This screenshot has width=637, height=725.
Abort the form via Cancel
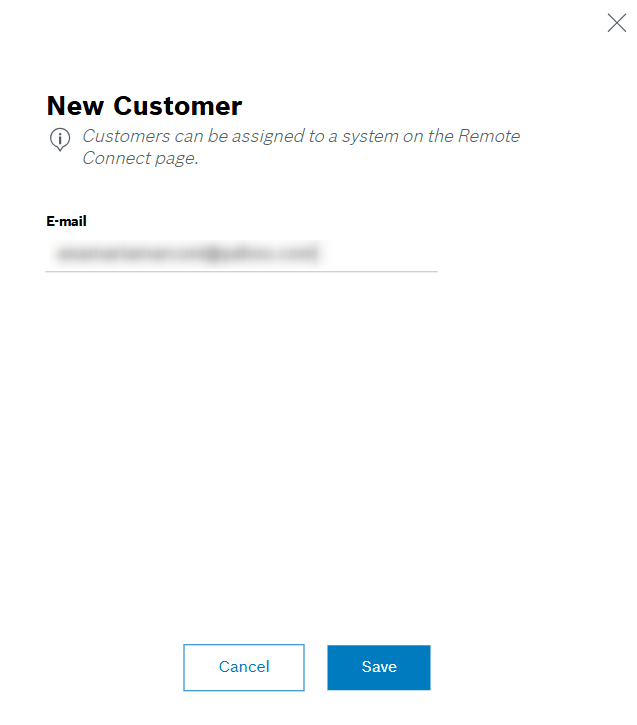pyautogui.click(x=244, y=667)
